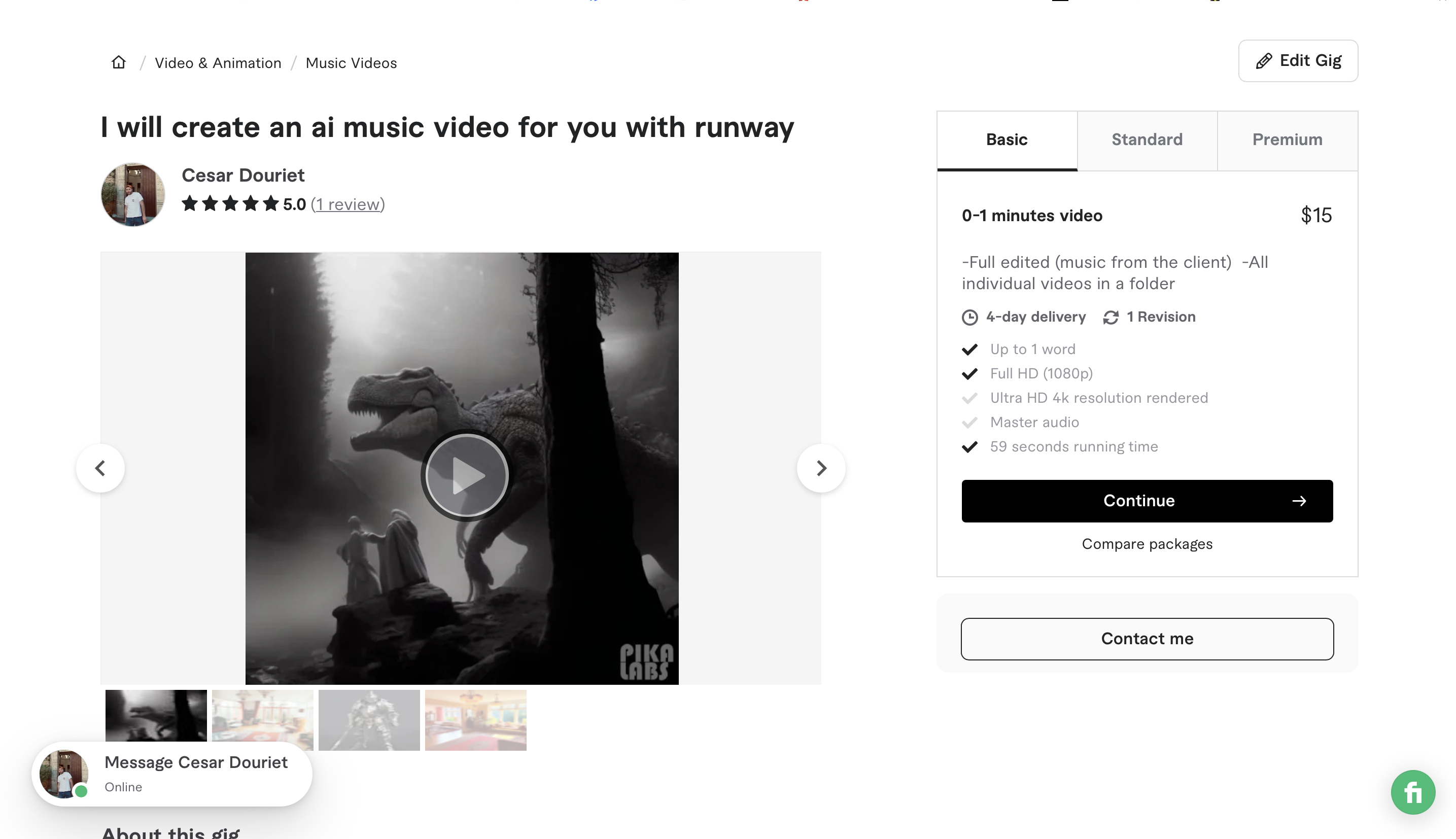Click the Contact me button
The width and height of the screenshot is (1456, 839).
coord(1147,639)
